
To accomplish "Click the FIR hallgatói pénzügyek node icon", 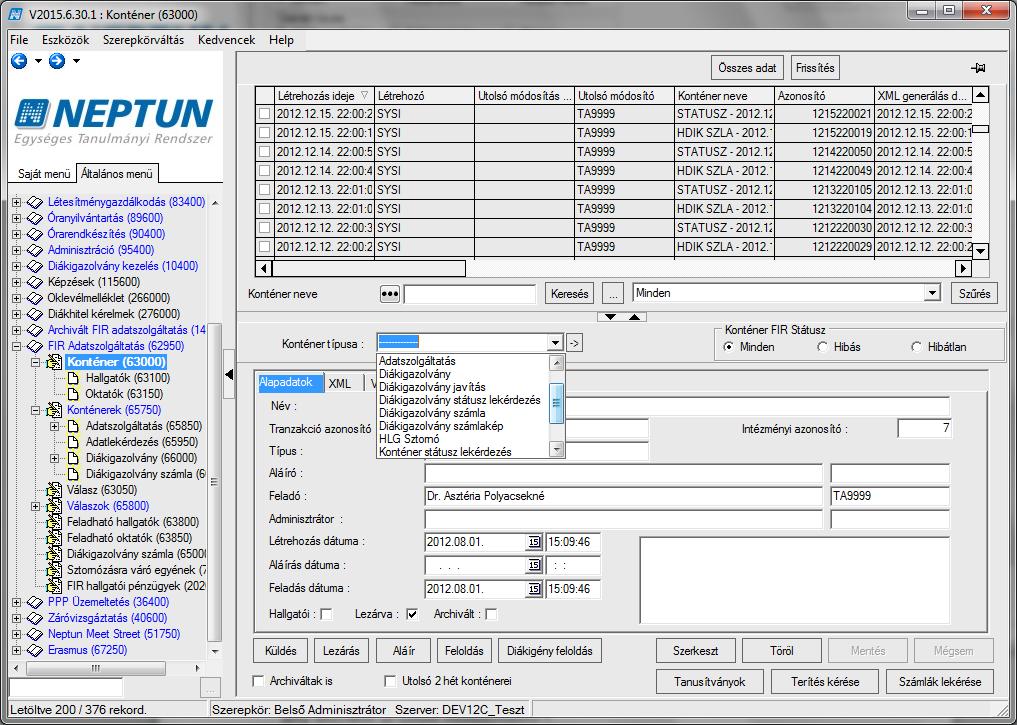I will (x=55, y=586).
